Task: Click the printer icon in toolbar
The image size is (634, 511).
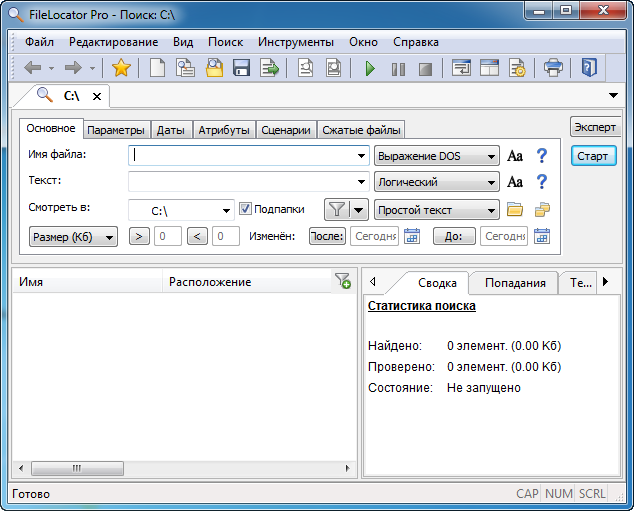Action: tap(553, 68)
